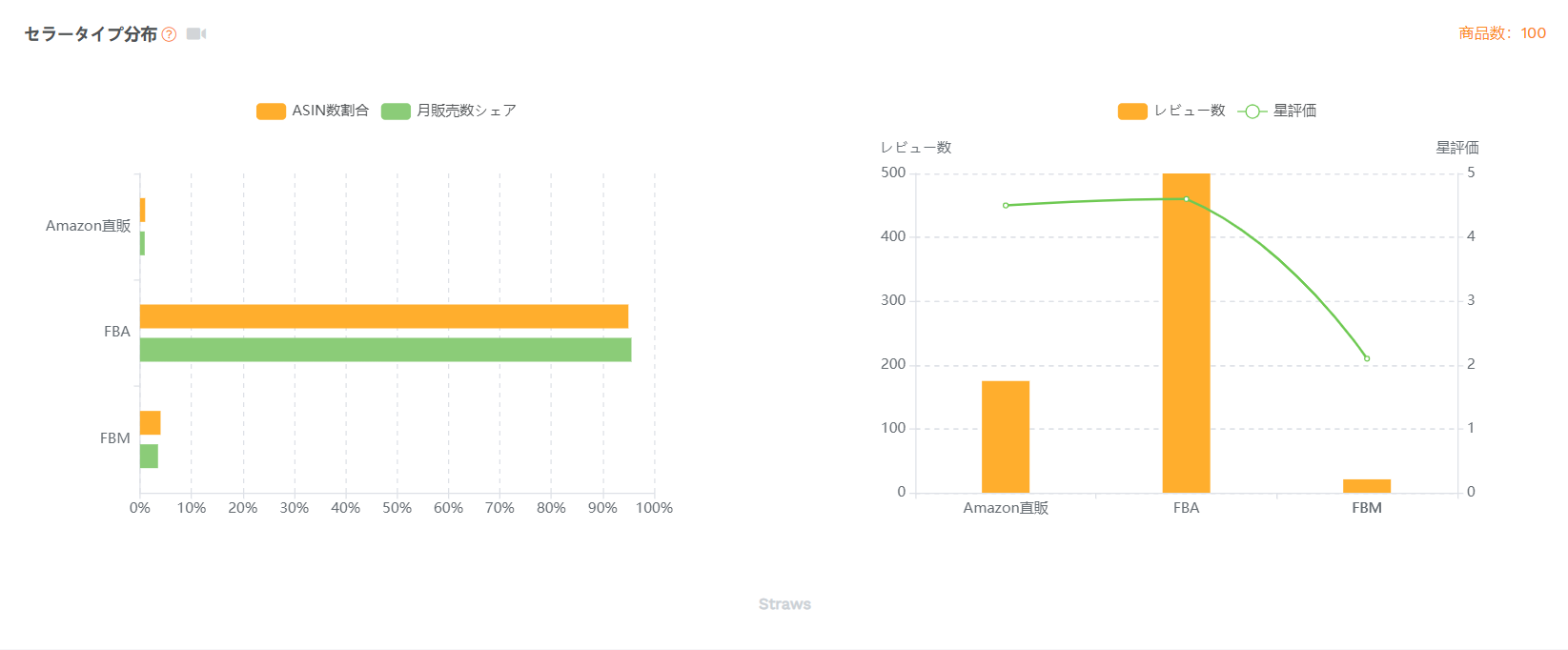The image size is (1568, 650).
Task: Toggle 月販売数シェア legend series
Action: (x=449, y=111)
